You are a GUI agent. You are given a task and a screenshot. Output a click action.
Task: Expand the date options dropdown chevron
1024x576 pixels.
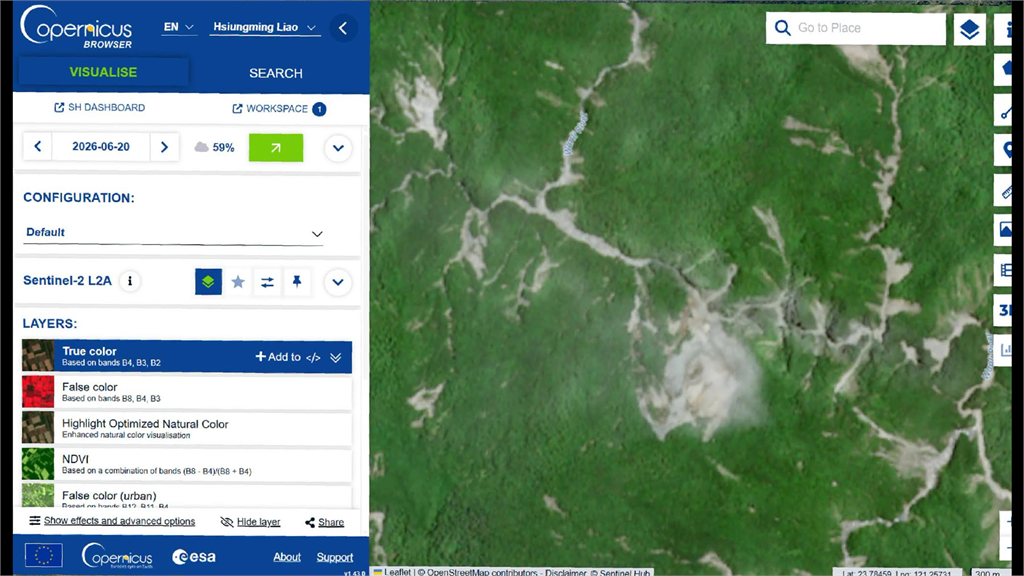click(338, 148)
